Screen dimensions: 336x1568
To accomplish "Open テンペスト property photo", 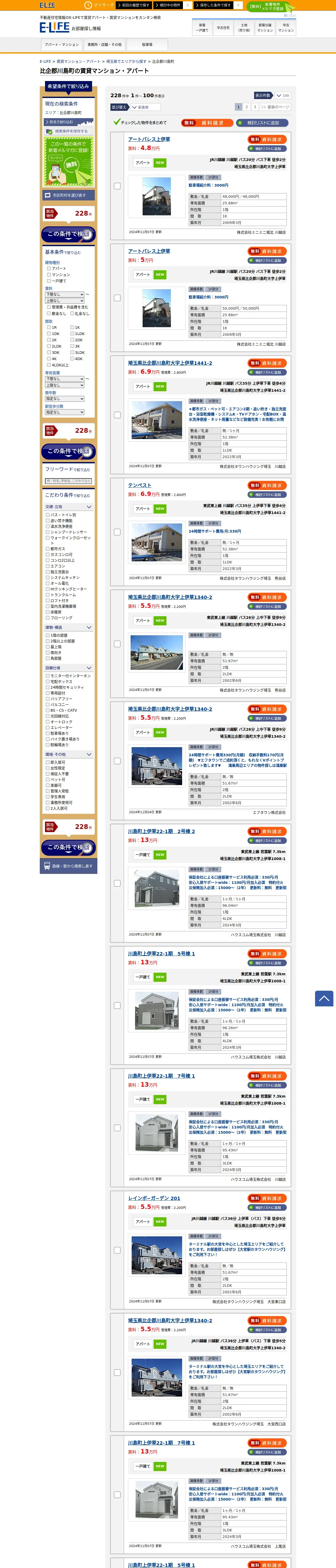I will point(157,542).
